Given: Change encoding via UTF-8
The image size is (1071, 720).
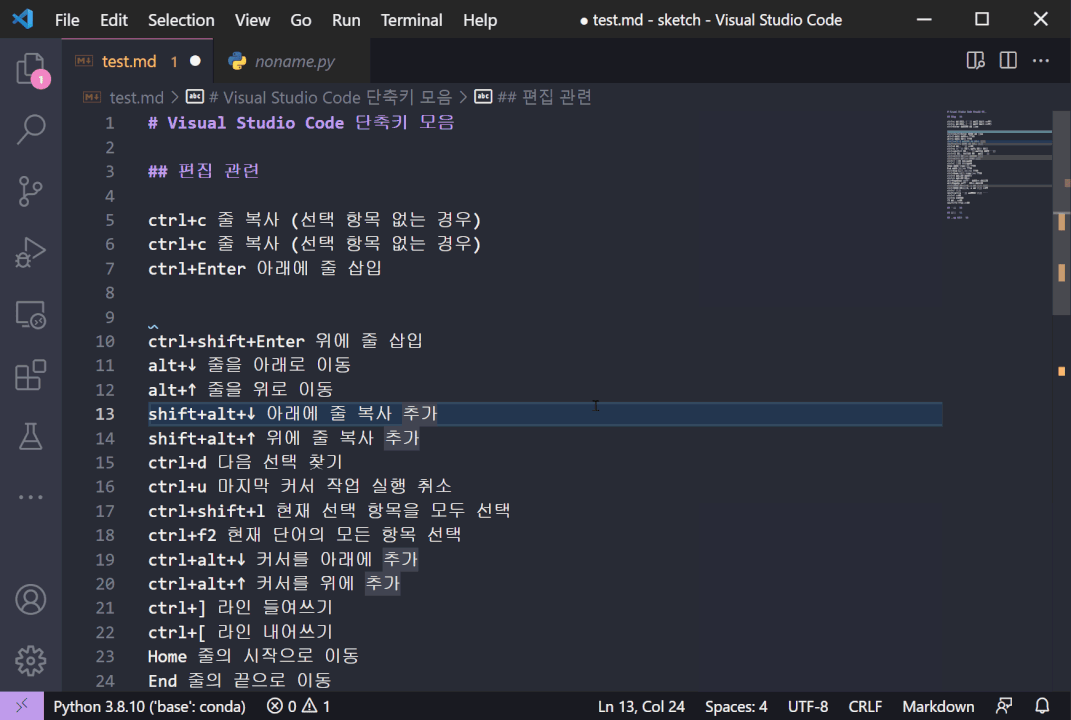Looking at the screenshot, I should point(807,706).
